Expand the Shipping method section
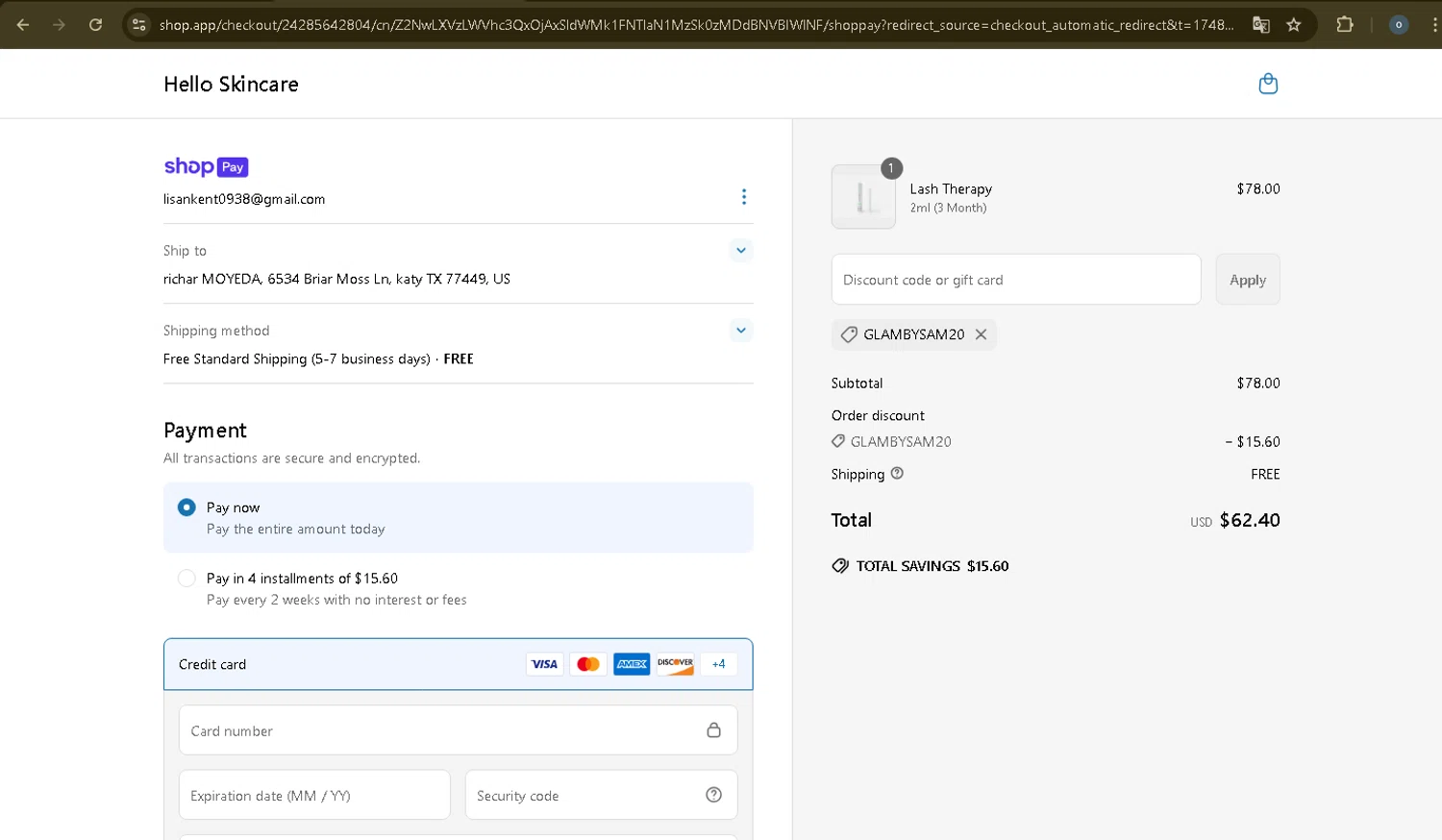This screenshot has height=840, width=1442. click(x=740, y=331)
